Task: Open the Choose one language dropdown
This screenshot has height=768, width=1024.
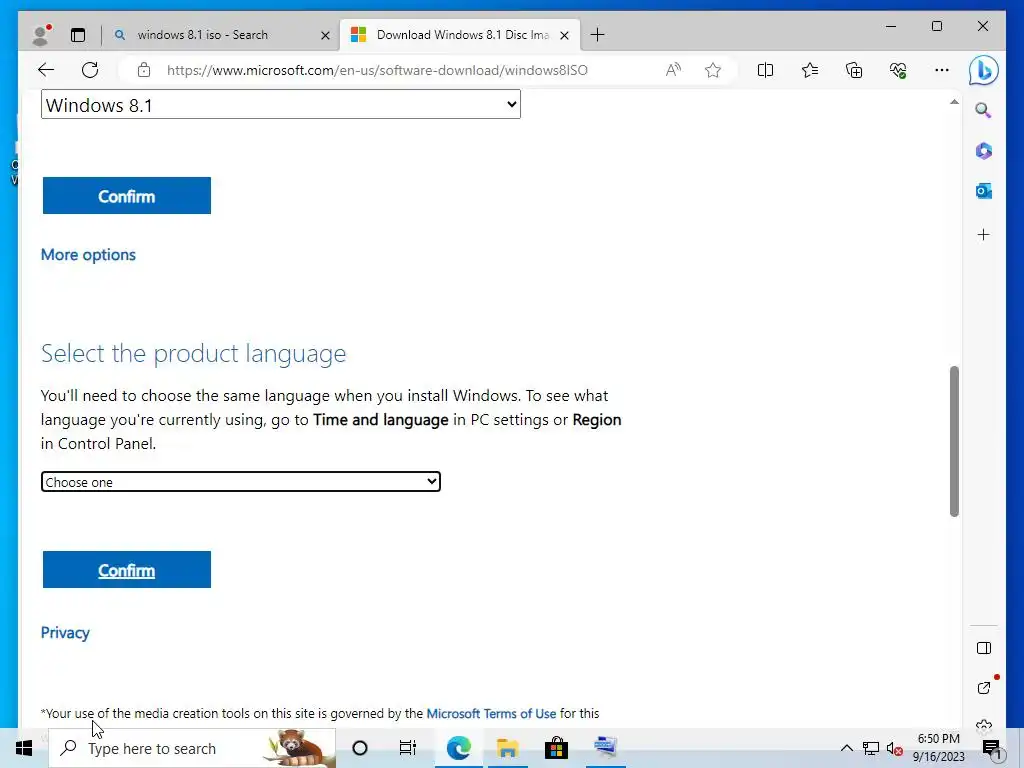Action: coord(241,482)
